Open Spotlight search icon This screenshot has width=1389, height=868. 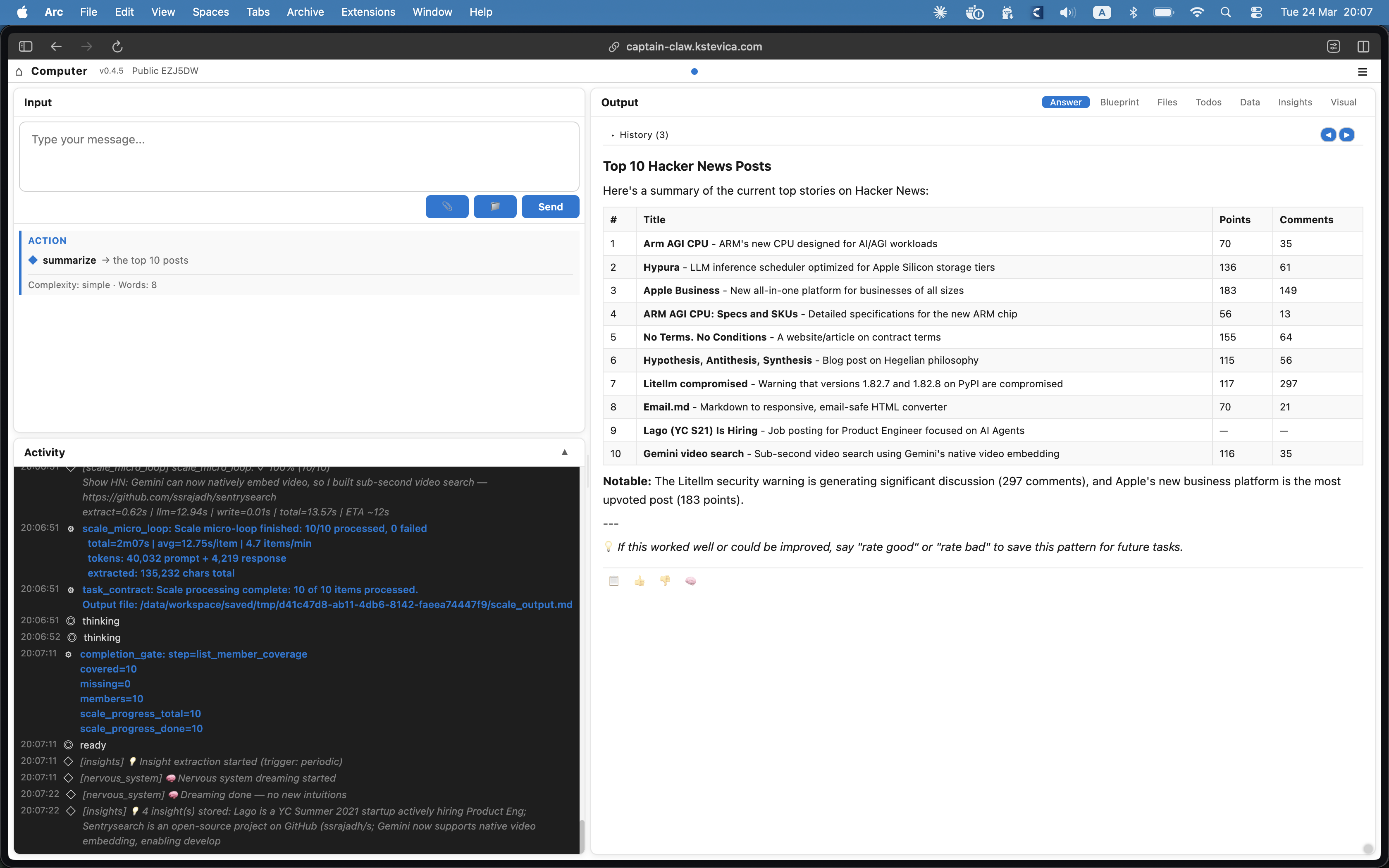pyautogui.click(x=1226, y=12)
